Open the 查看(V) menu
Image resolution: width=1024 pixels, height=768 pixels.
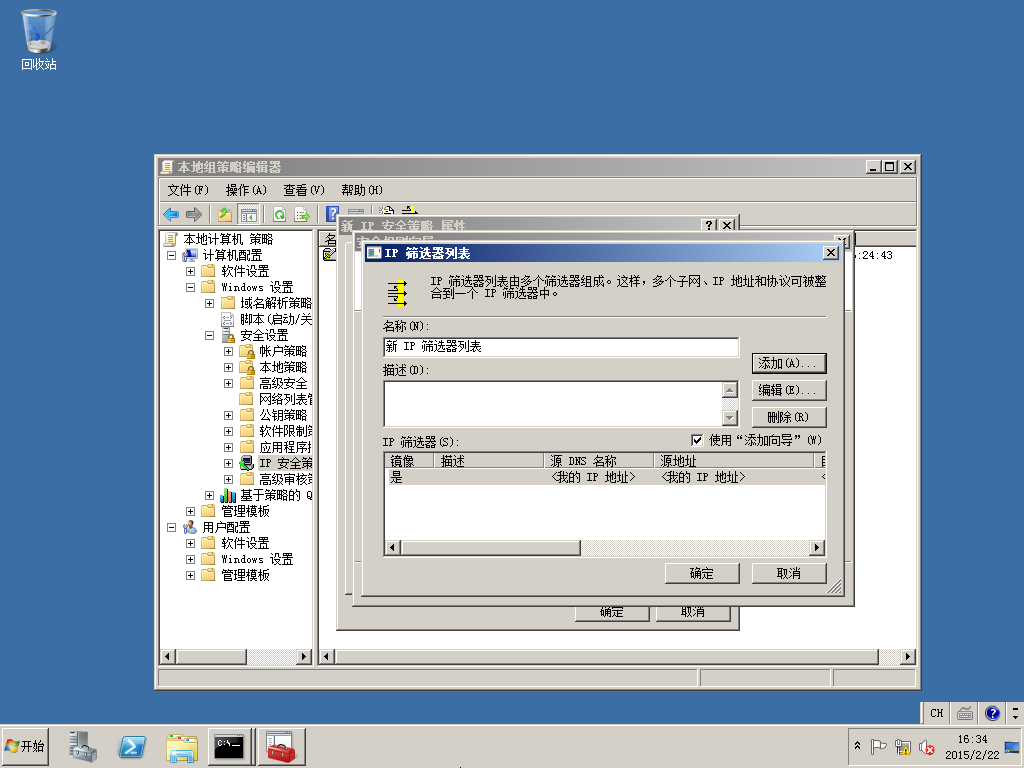304,190
